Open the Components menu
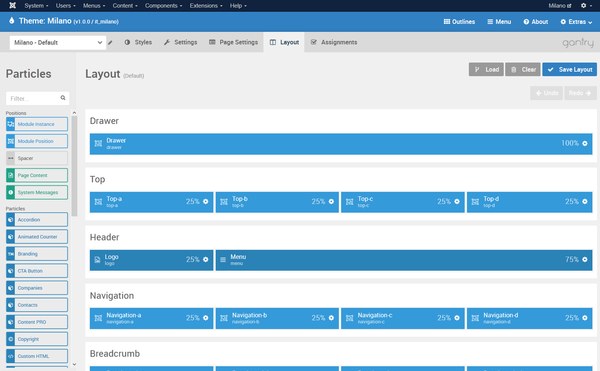600x371 pixels. coord(163,6)
